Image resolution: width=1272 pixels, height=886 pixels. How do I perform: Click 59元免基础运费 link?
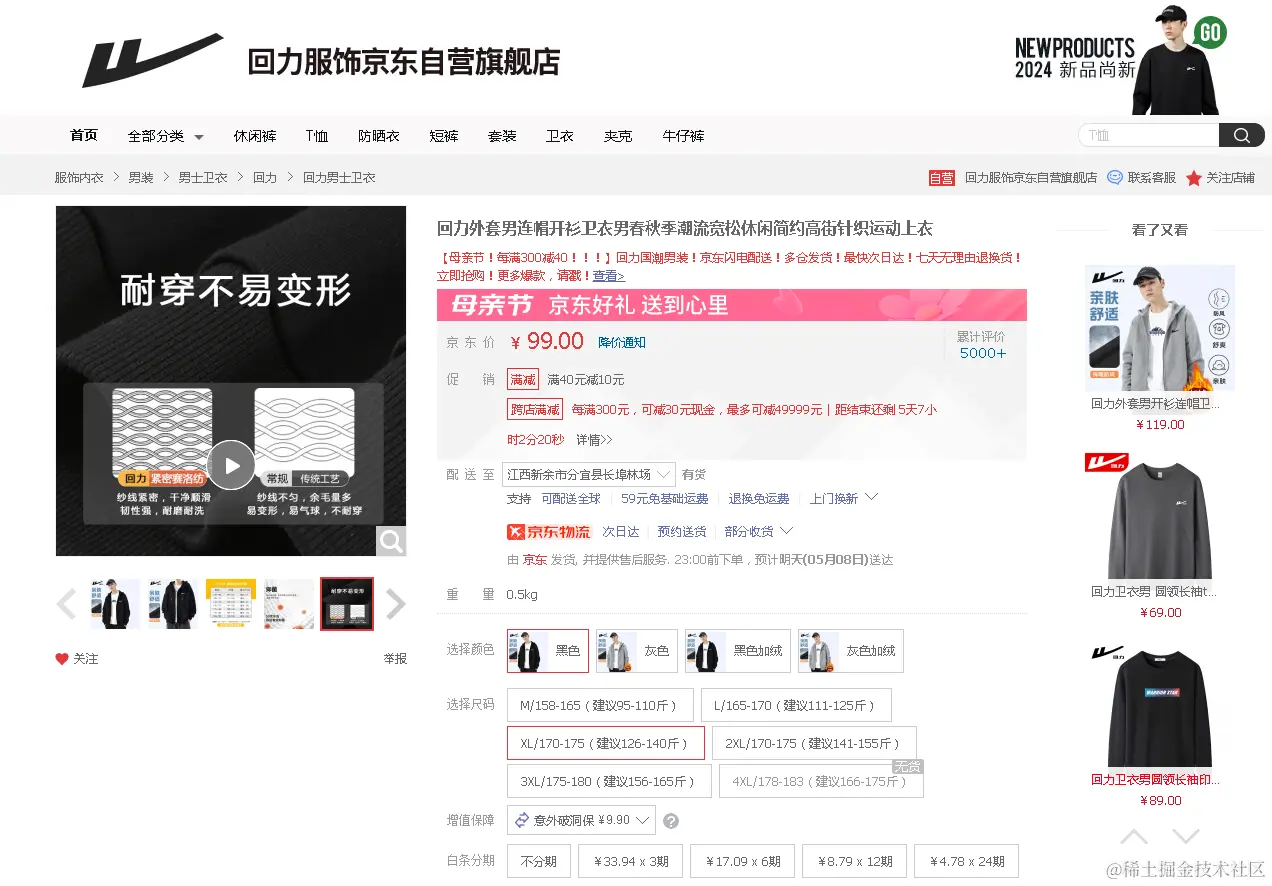pos(664,498)
